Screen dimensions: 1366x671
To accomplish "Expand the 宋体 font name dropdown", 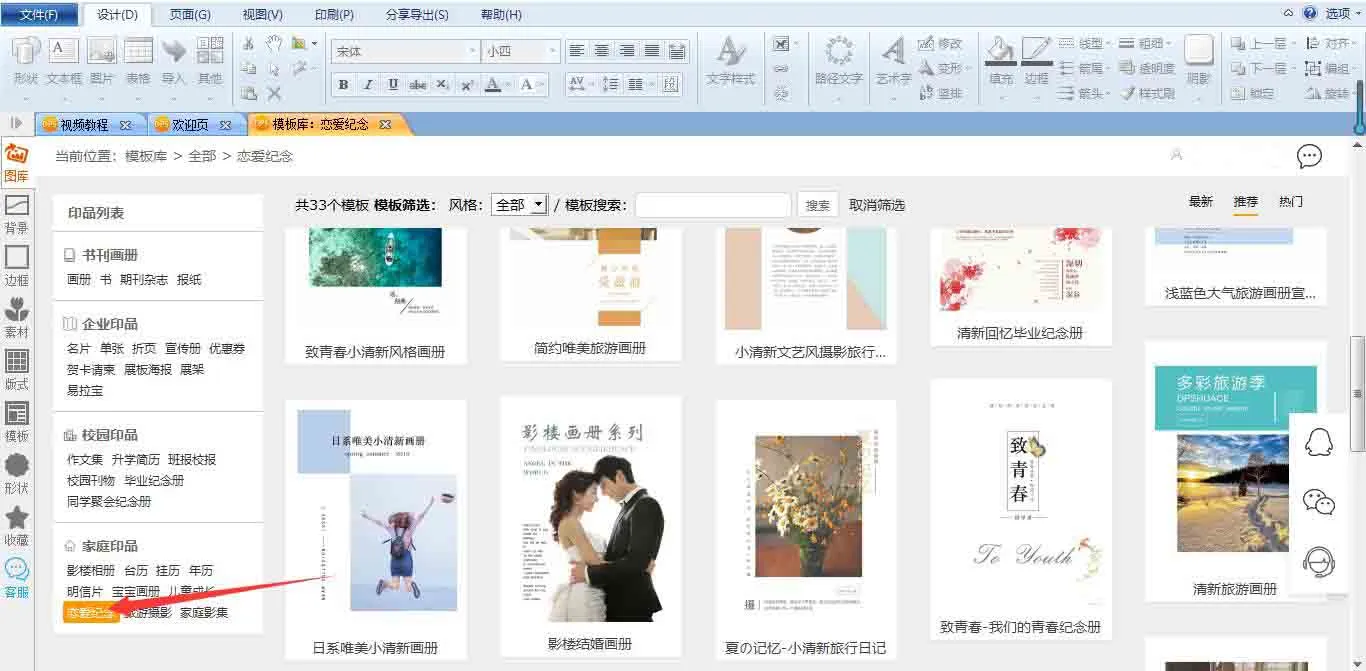I will (x=473, y=51).
